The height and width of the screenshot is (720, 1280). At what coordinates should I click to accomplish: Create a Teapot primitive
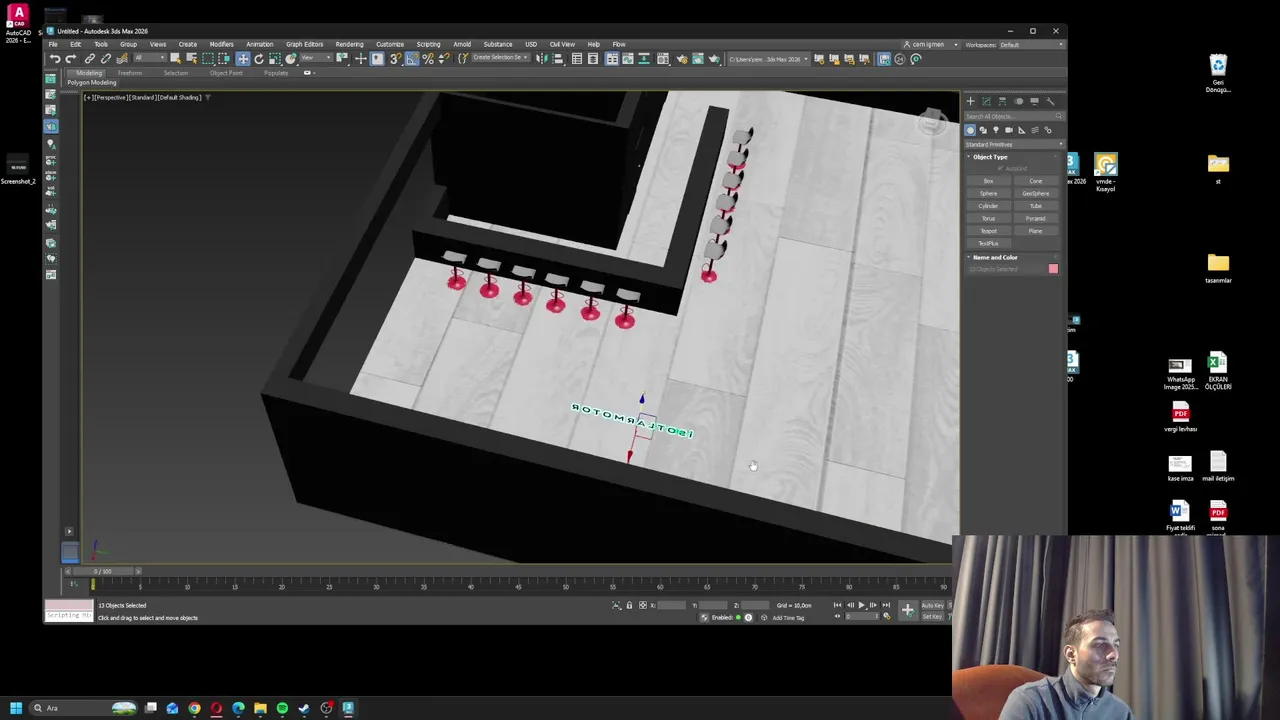[x=988, y=231]
